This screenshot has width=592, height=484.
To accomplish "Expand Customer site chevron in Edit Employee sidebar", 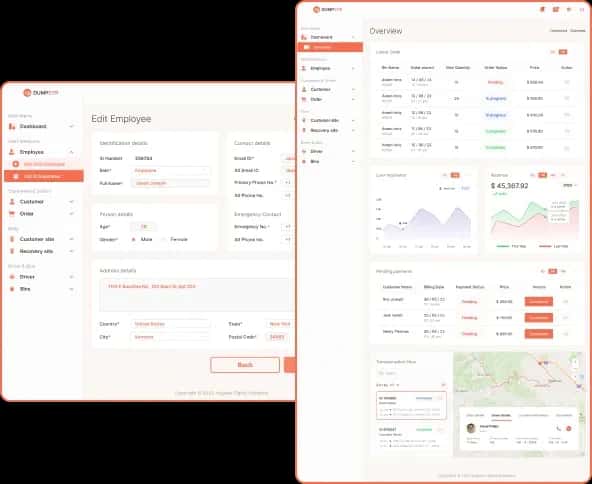I will click(x=71, y=239).
